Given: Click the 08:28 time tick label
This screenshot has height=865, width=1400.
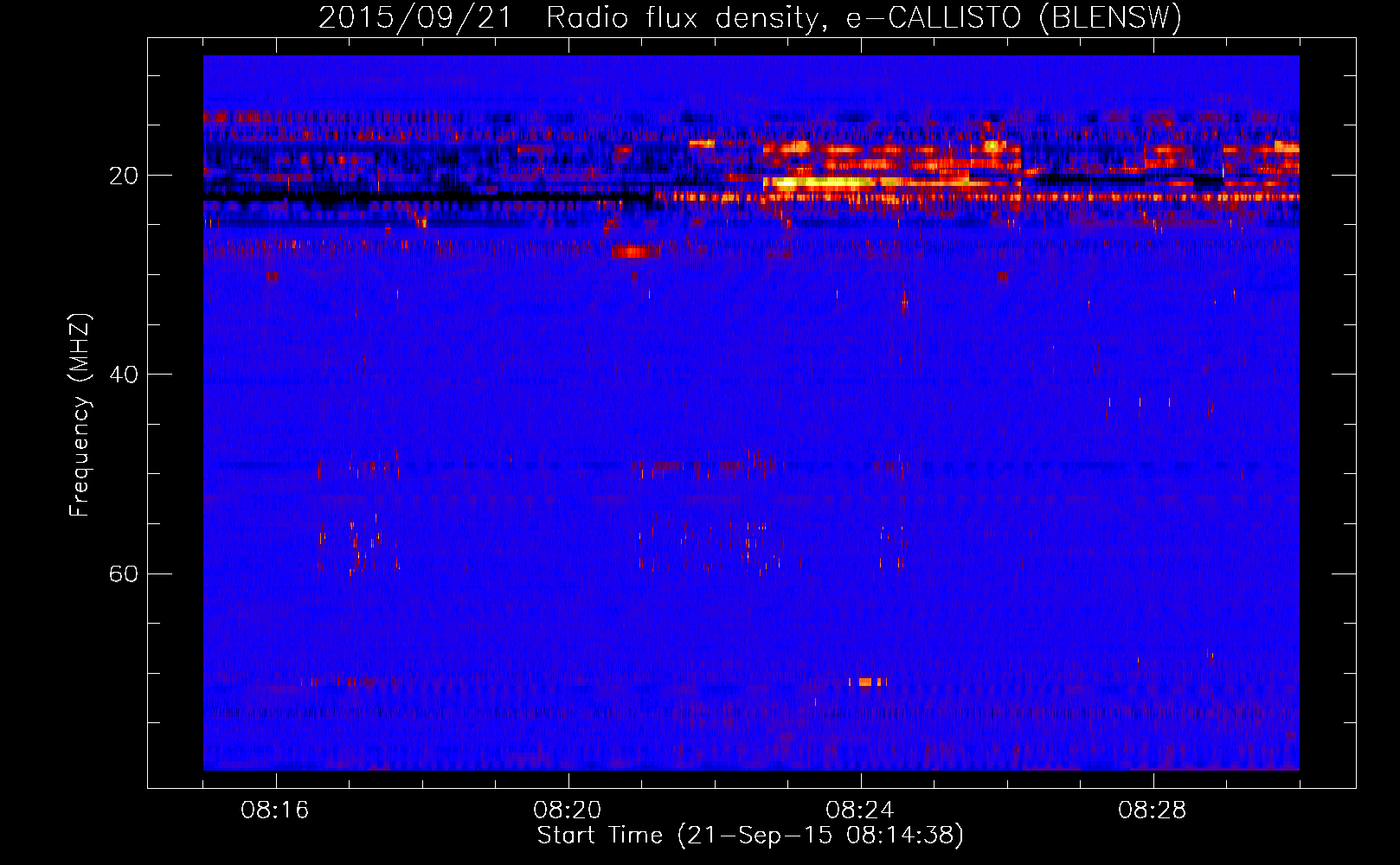Looking at the screenshot, I should [x=1153, y=811].
